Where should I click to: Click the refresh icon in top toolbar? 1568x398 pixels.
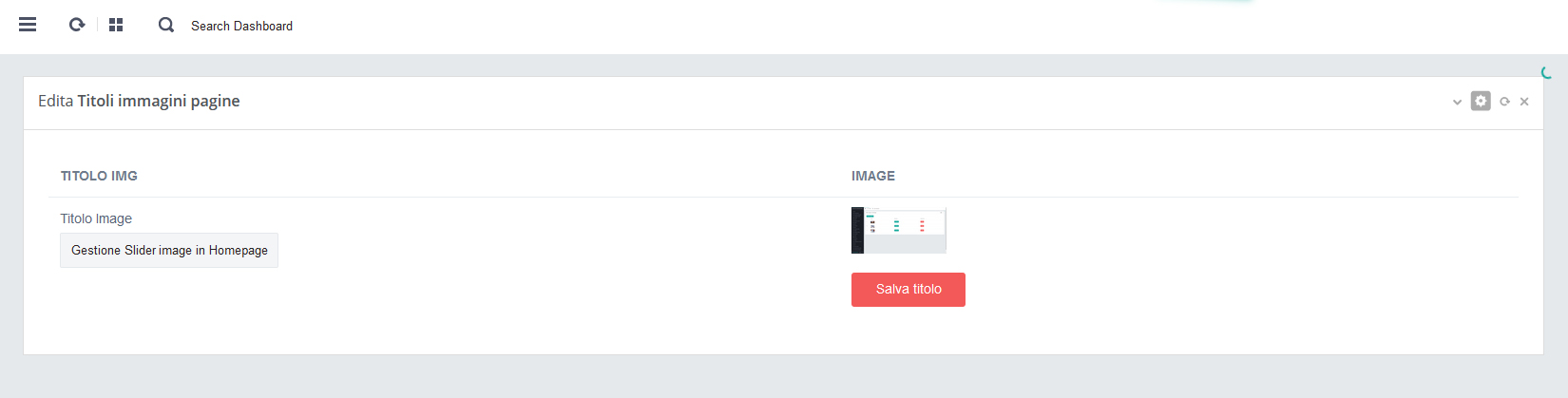[x=77, y=25]
